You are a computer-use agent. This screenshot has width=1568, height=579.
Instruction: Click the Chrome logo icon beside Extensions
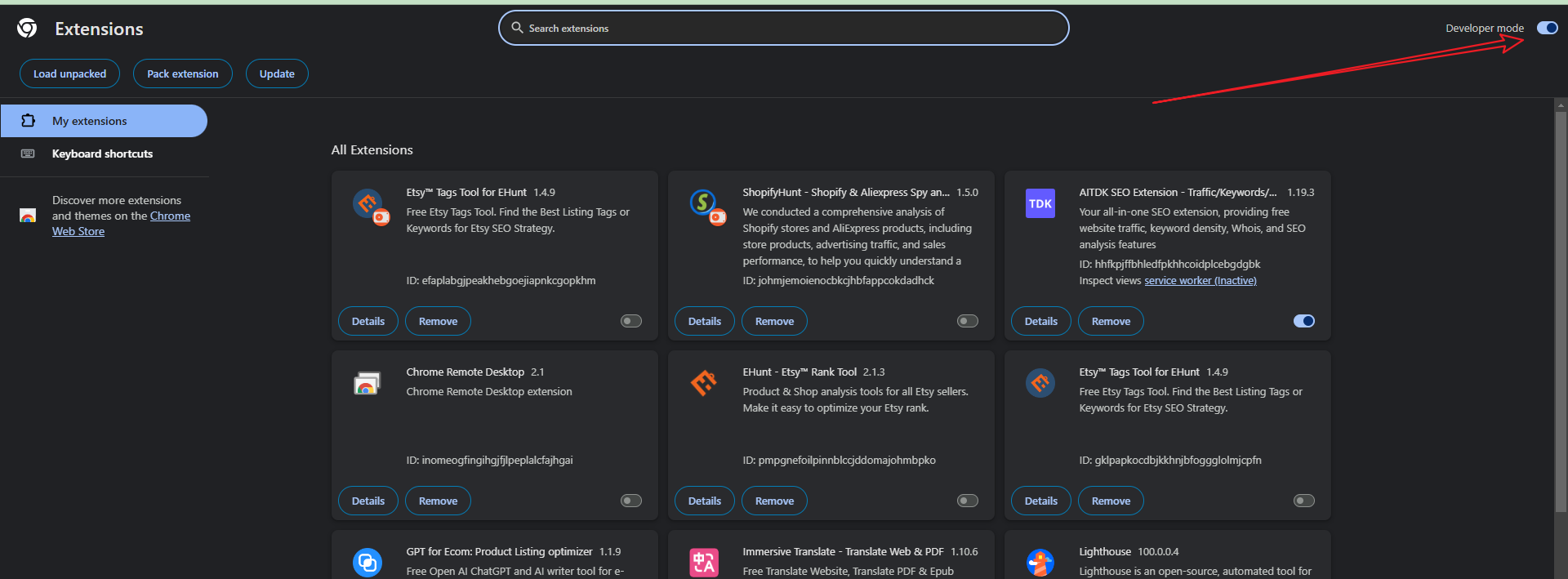27,29
